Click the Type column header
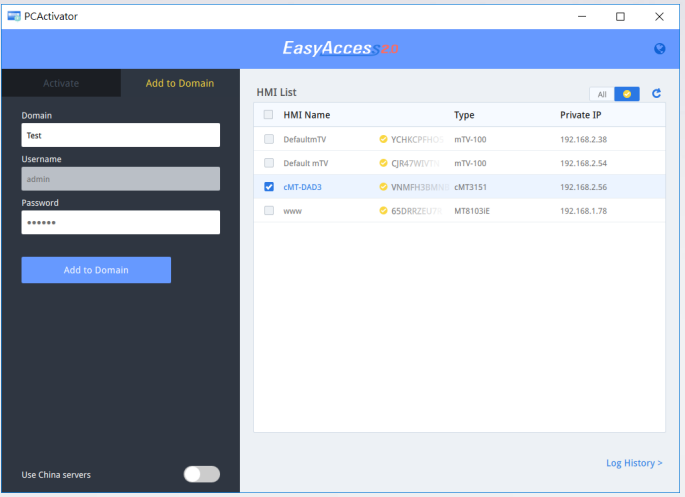Image resolution: width=685 pixels, height=497 pixels. [x=464, y=115]
